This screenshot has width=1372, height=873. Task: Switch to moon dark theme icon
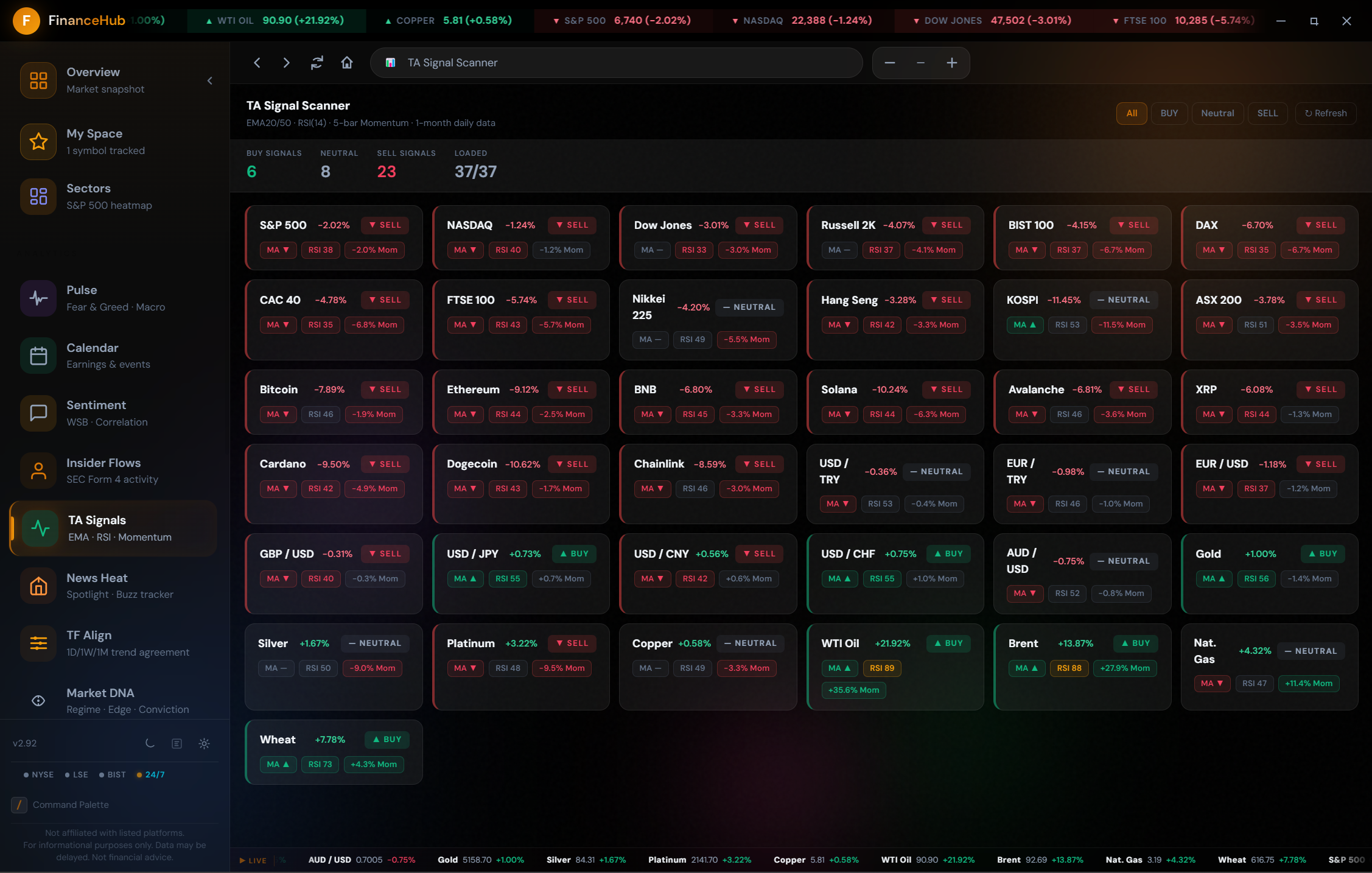(x=150, y=743)
